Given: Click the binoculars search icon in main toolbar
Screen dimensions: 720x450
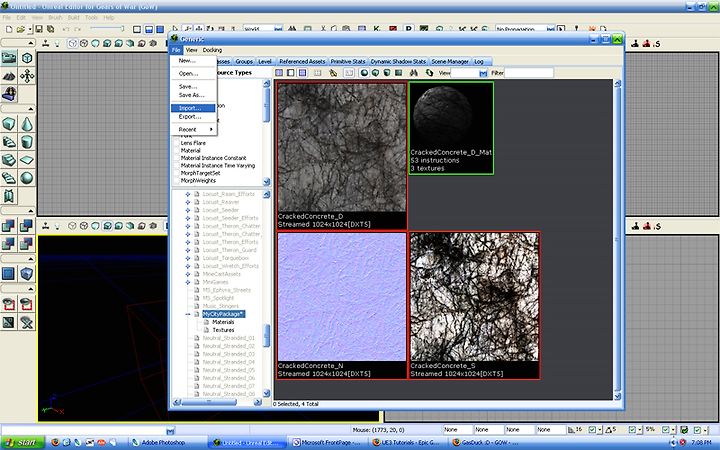Looking at the screenshot, I should [292, 29].
